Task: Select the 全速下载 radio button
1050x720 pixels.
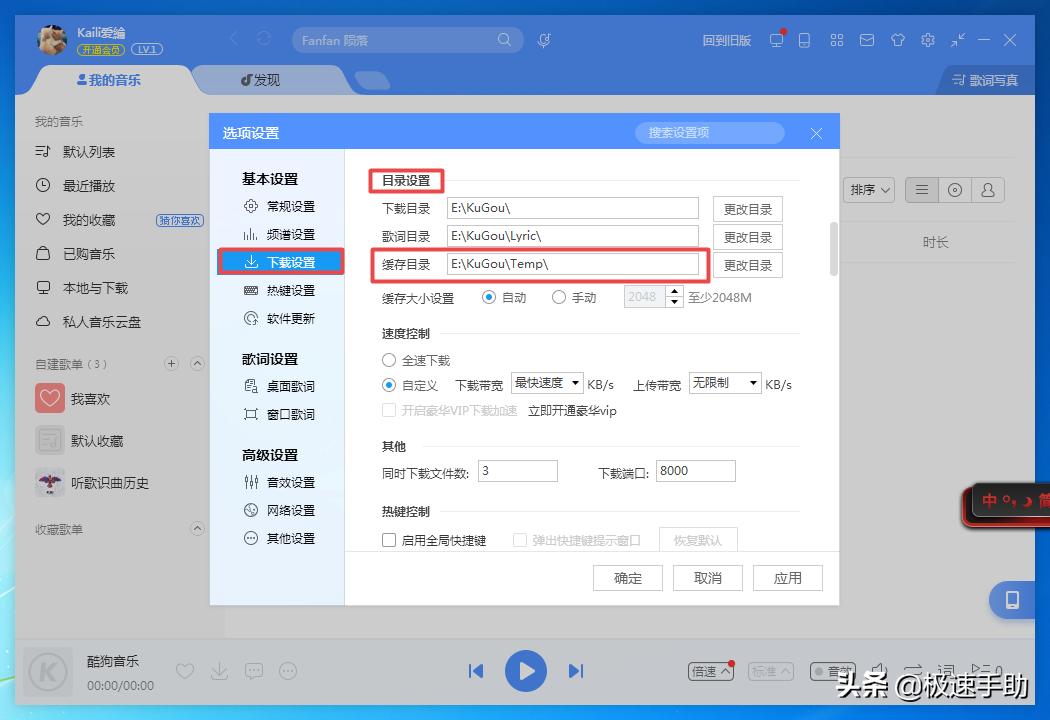Action: [388, 360]
